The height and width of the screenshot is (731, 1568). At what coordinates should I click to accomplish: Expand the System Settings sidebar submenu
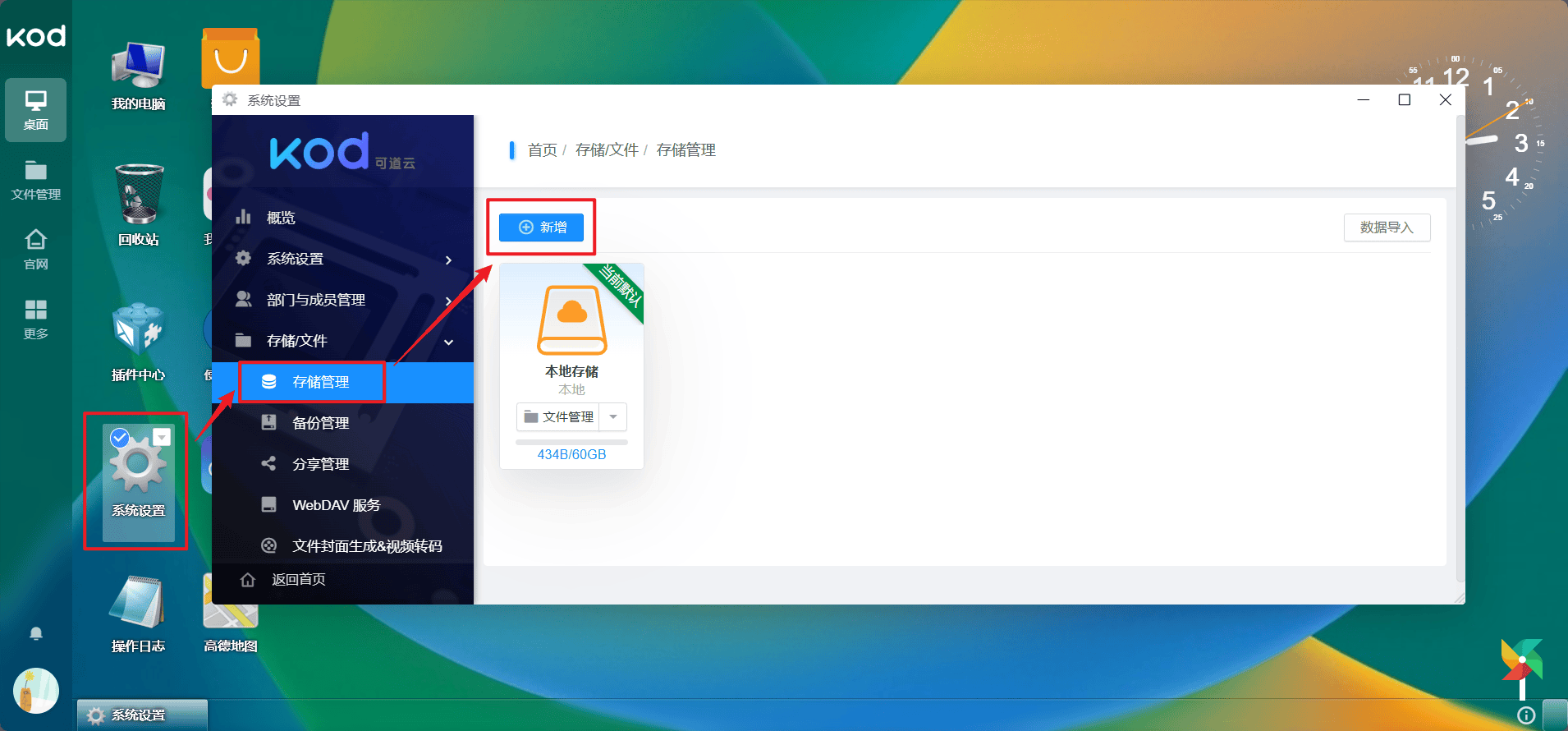[x=448, y=260]
